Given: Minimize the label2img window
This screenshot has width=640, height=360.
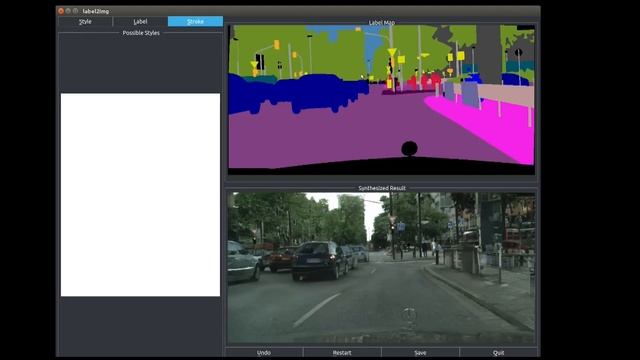Looking at the screenshot, I should [68, 11].
